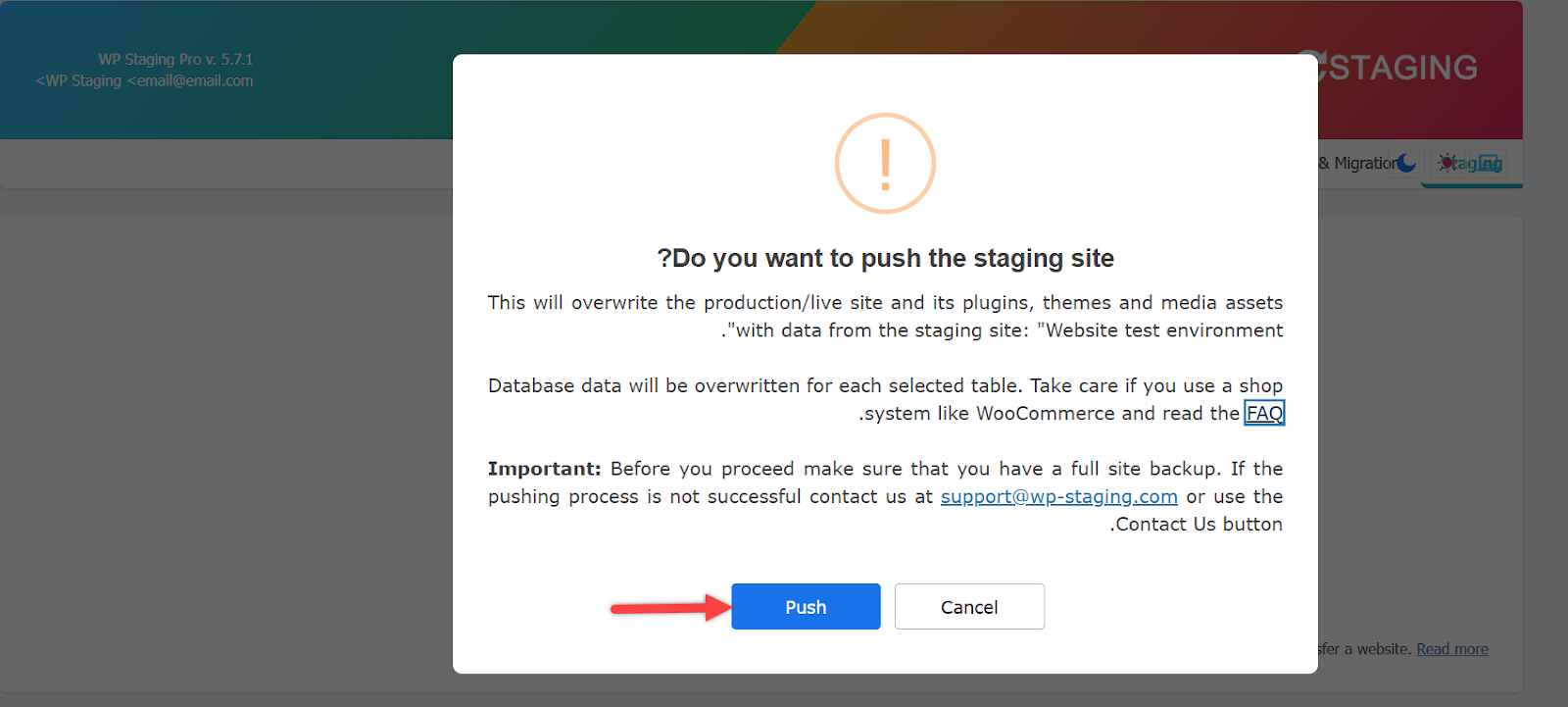Click the "Website test environment" site name
This screenshot has width=1568, height=707.
click(1160, 330)
